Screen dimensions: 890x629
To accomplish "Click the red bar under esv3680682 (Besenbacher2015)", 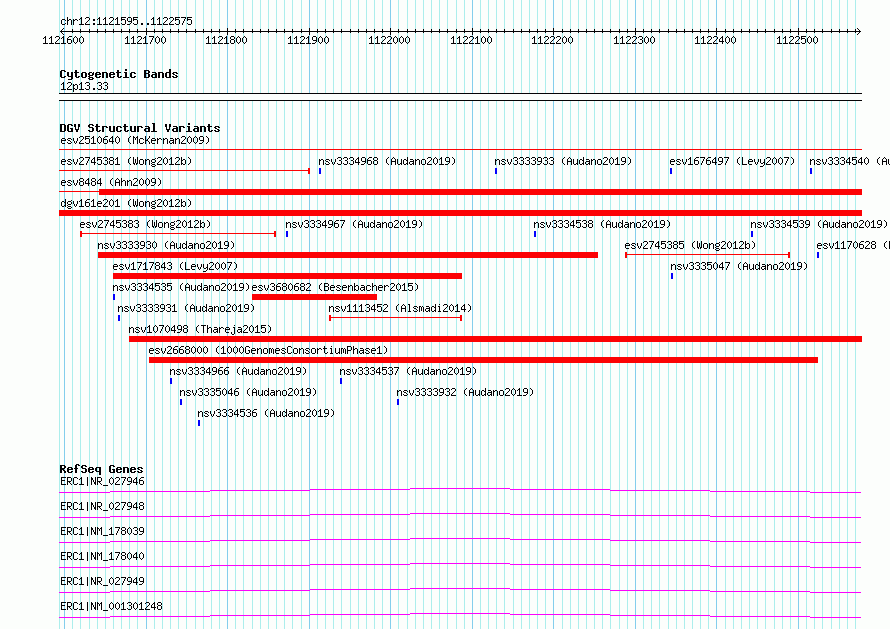I will coord(314,297).
